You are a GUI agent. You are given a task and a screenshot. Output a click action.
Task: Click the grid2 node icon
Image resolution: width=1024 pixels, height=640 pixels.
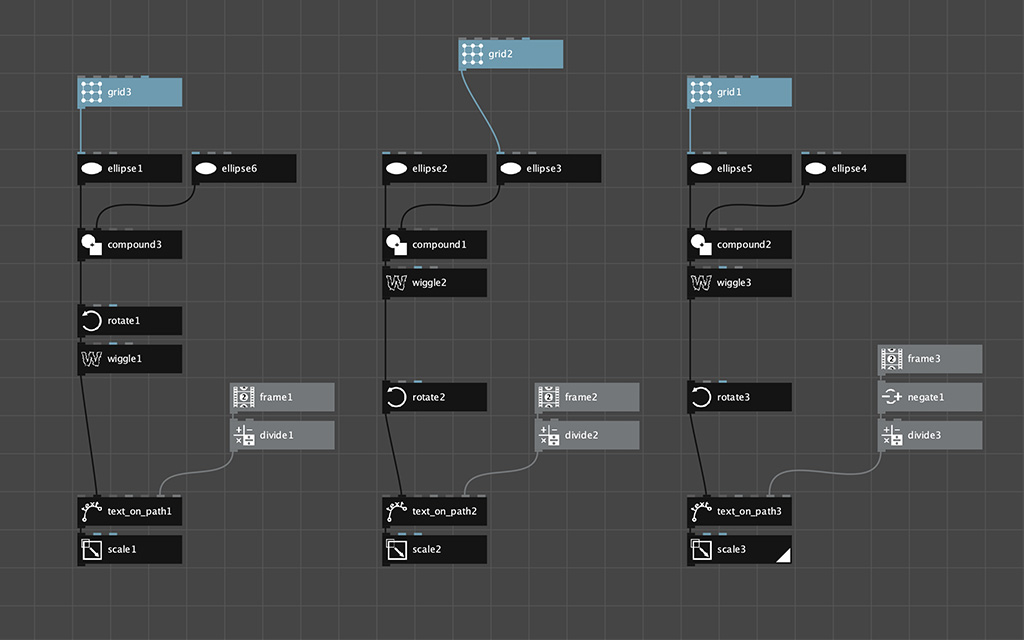pos(472,54)
